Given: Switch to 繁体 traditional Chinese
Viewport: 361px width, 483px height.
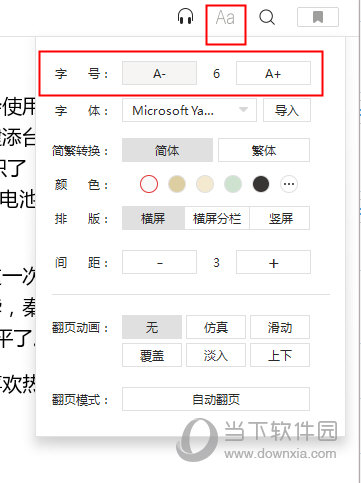Looking at the screenshot, I should [x=264, y=150].
